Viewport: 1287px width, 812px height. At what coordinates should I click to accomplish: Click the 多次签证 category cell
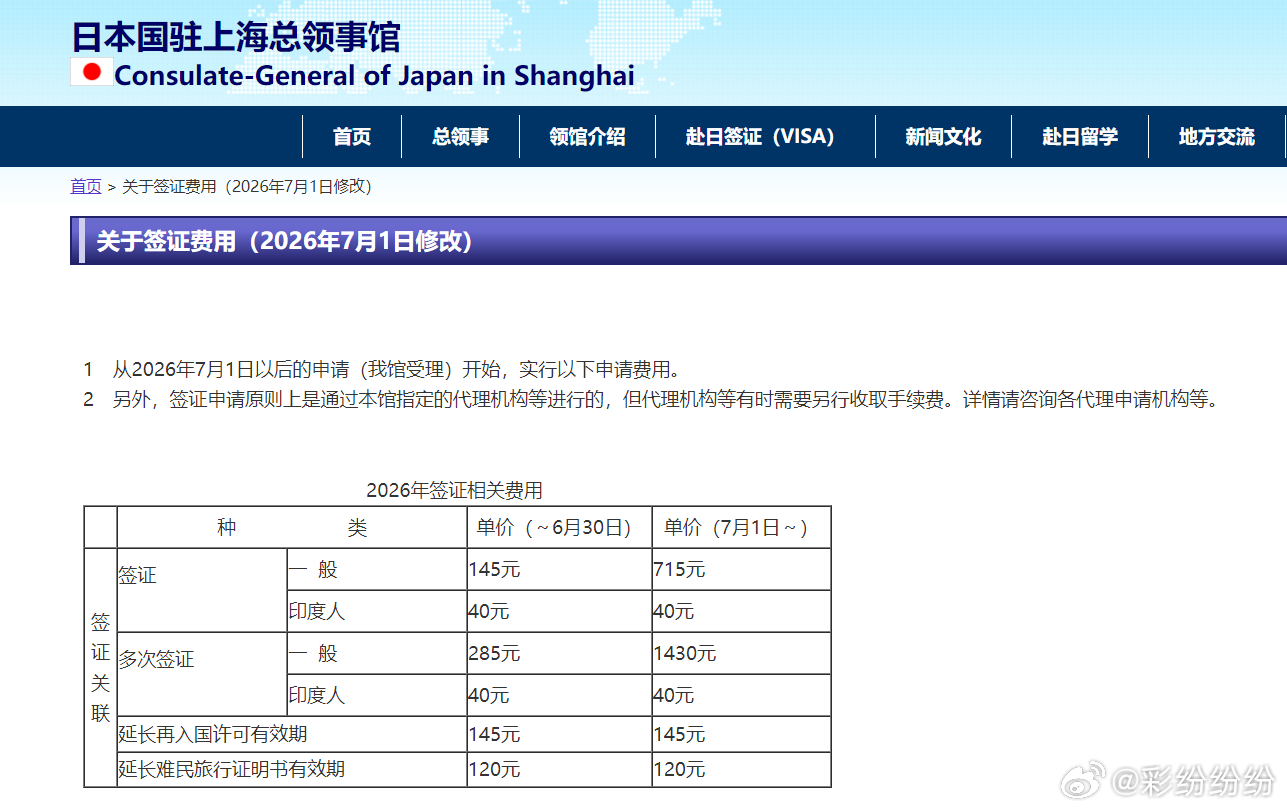point(202,674)
